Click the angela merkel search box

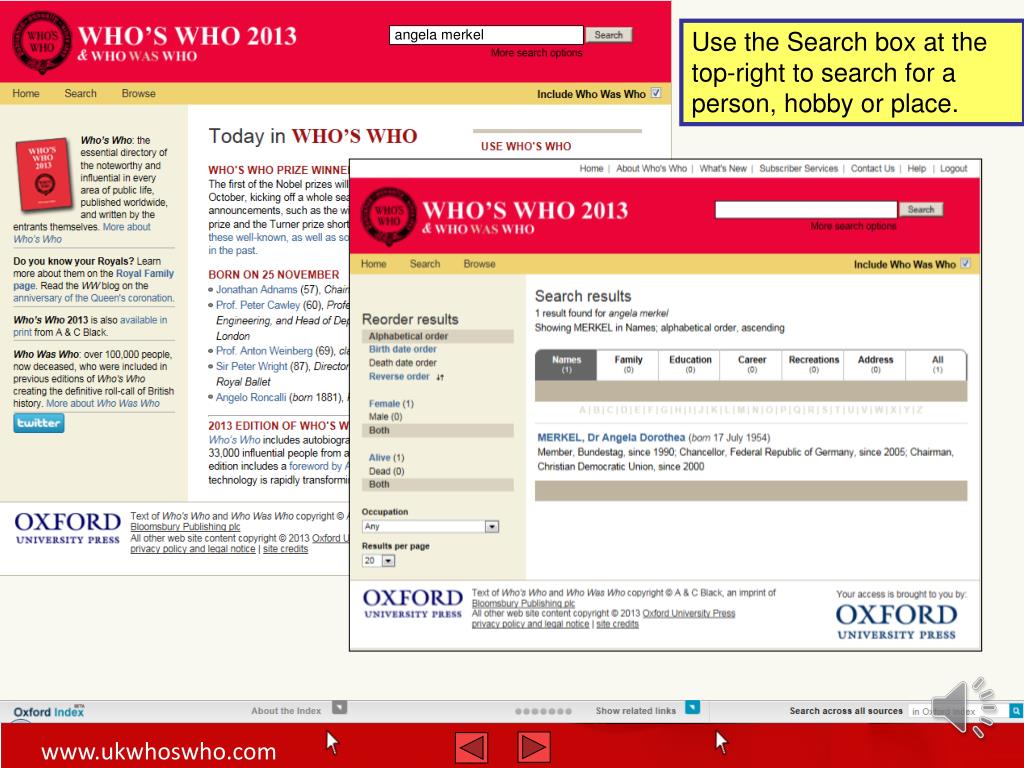[486, 35]
